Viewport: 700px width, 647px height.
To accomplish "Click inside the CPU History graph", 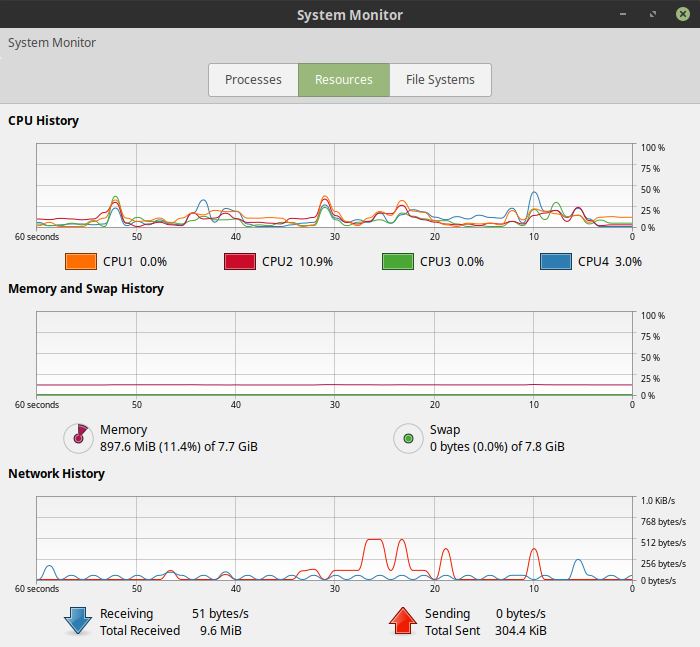I will click(335, 186).
